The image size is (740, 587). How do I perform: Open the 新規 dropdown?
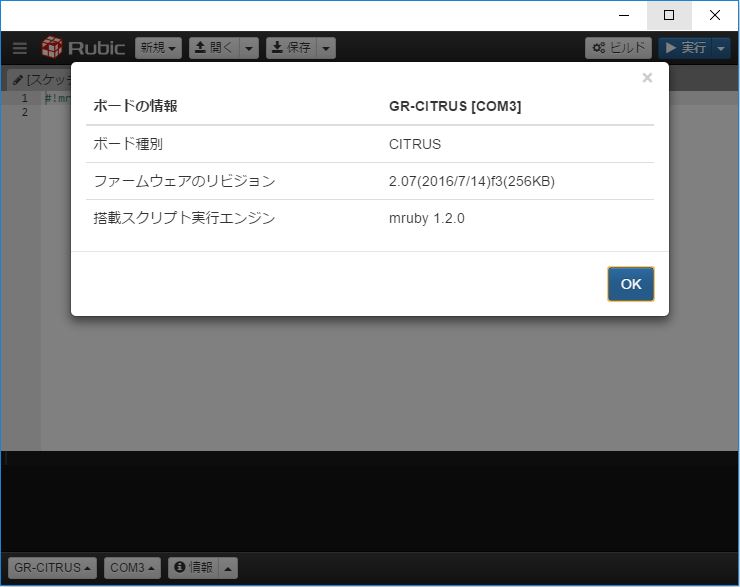point(158,48)
